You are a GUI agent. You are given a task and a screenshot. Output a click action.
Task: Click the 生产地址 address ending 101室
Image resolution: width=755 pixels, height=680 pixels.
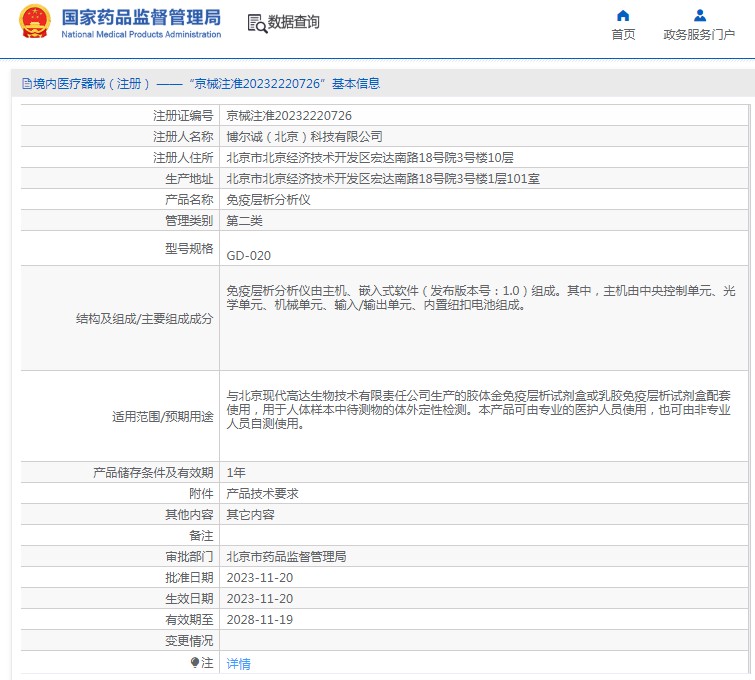pos(383,179)
